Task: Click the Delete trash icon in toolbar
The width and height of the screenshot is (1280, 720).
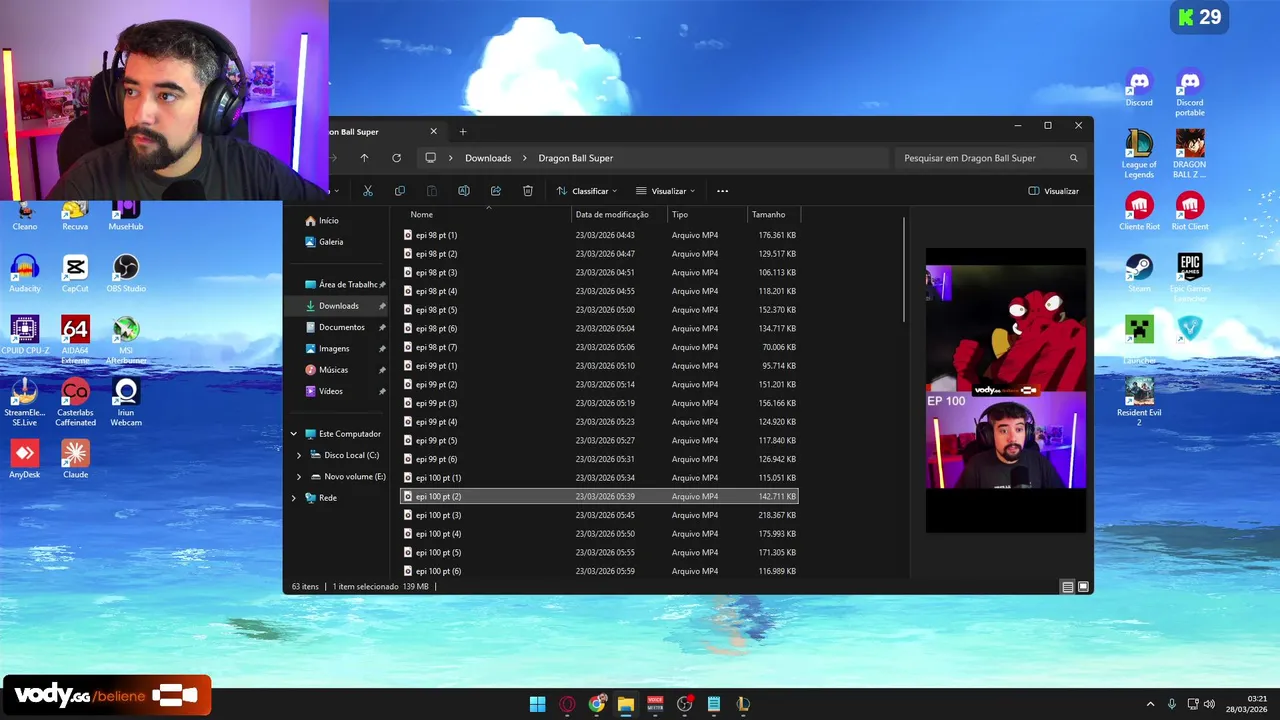Action: coord(528,191)
